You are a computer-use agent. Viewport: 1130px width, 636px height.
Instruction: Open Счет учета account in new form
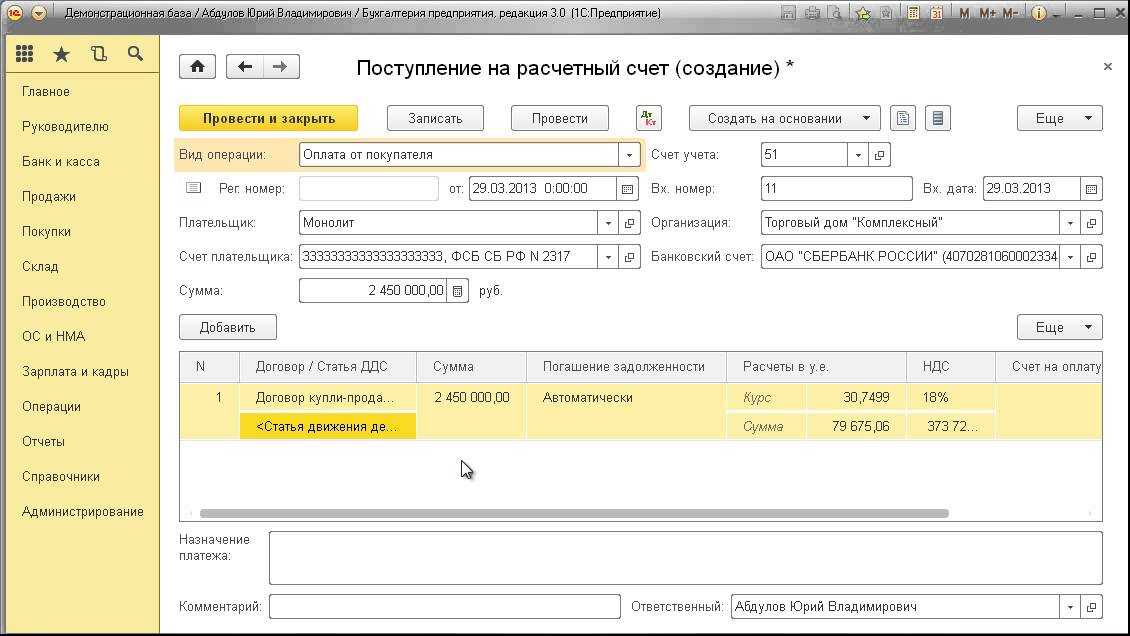879,155
